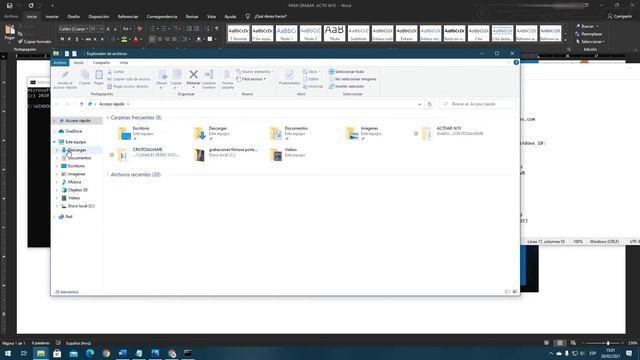
Task: Open Word Referencias tab
Action: tap(128, 16)
